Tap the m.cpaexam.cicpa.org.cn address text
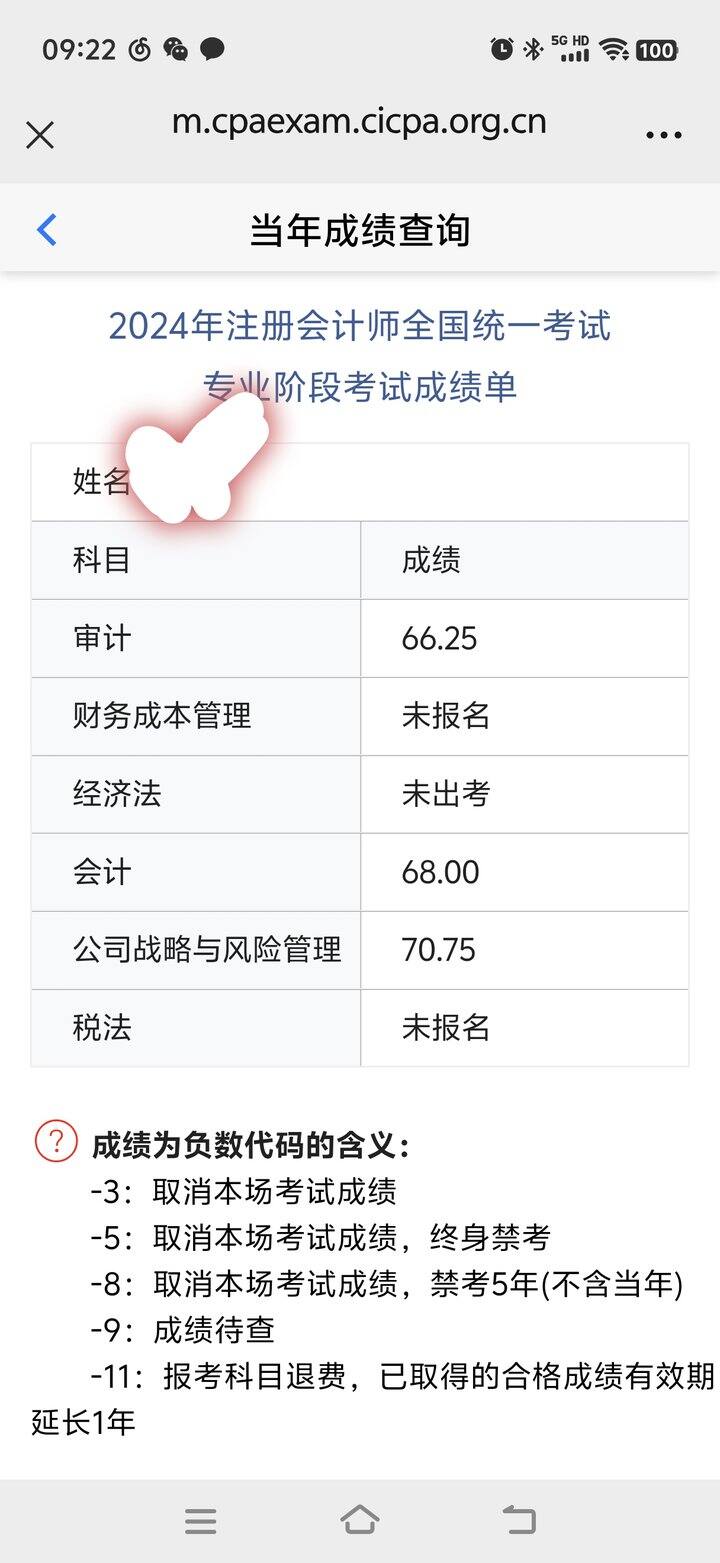Image resolution: width=720 pixels, height=1563 pixels. [x=359, y=122]
